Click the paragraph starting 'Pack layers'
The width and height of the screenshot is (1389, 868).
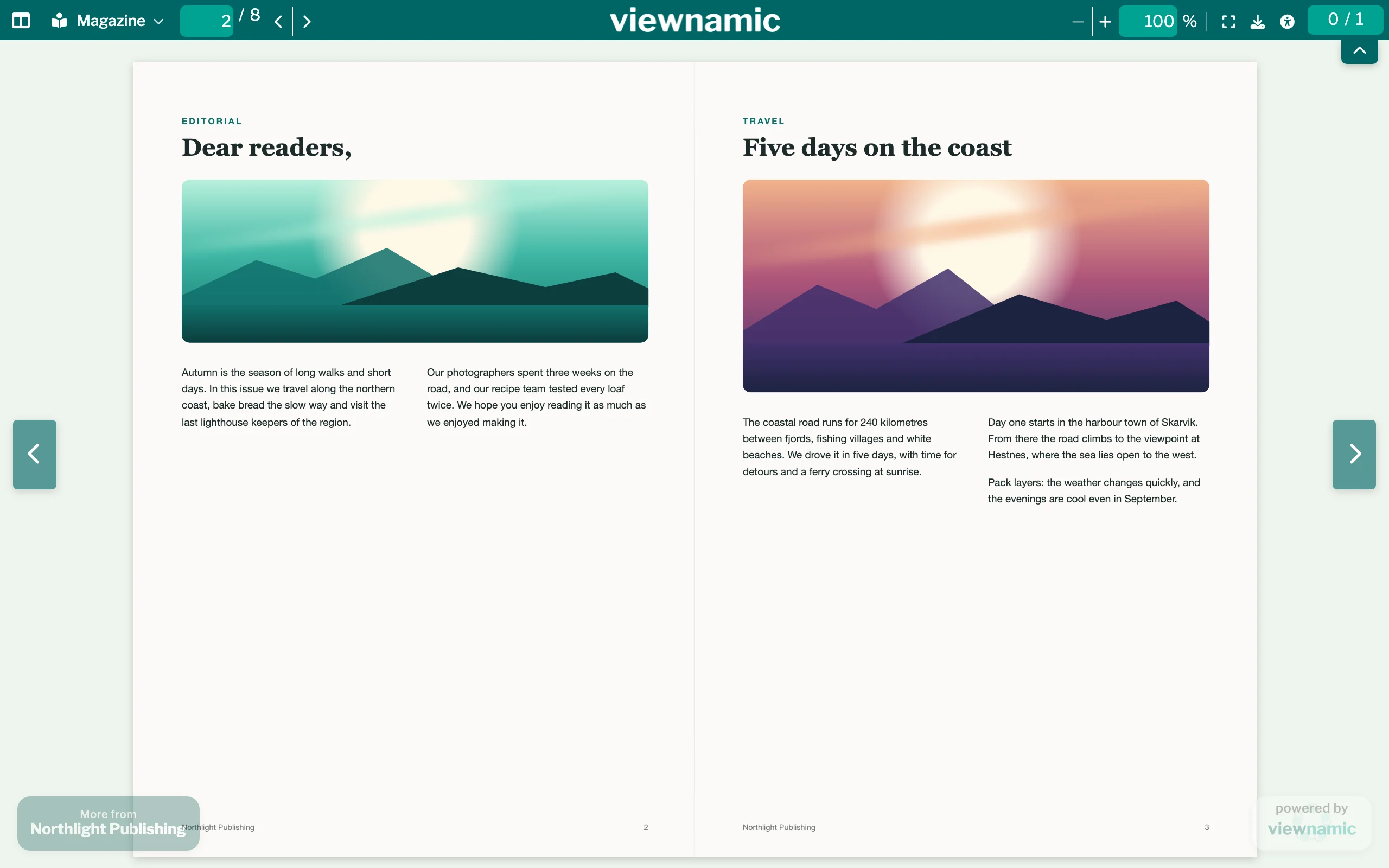click(1094, 491)
